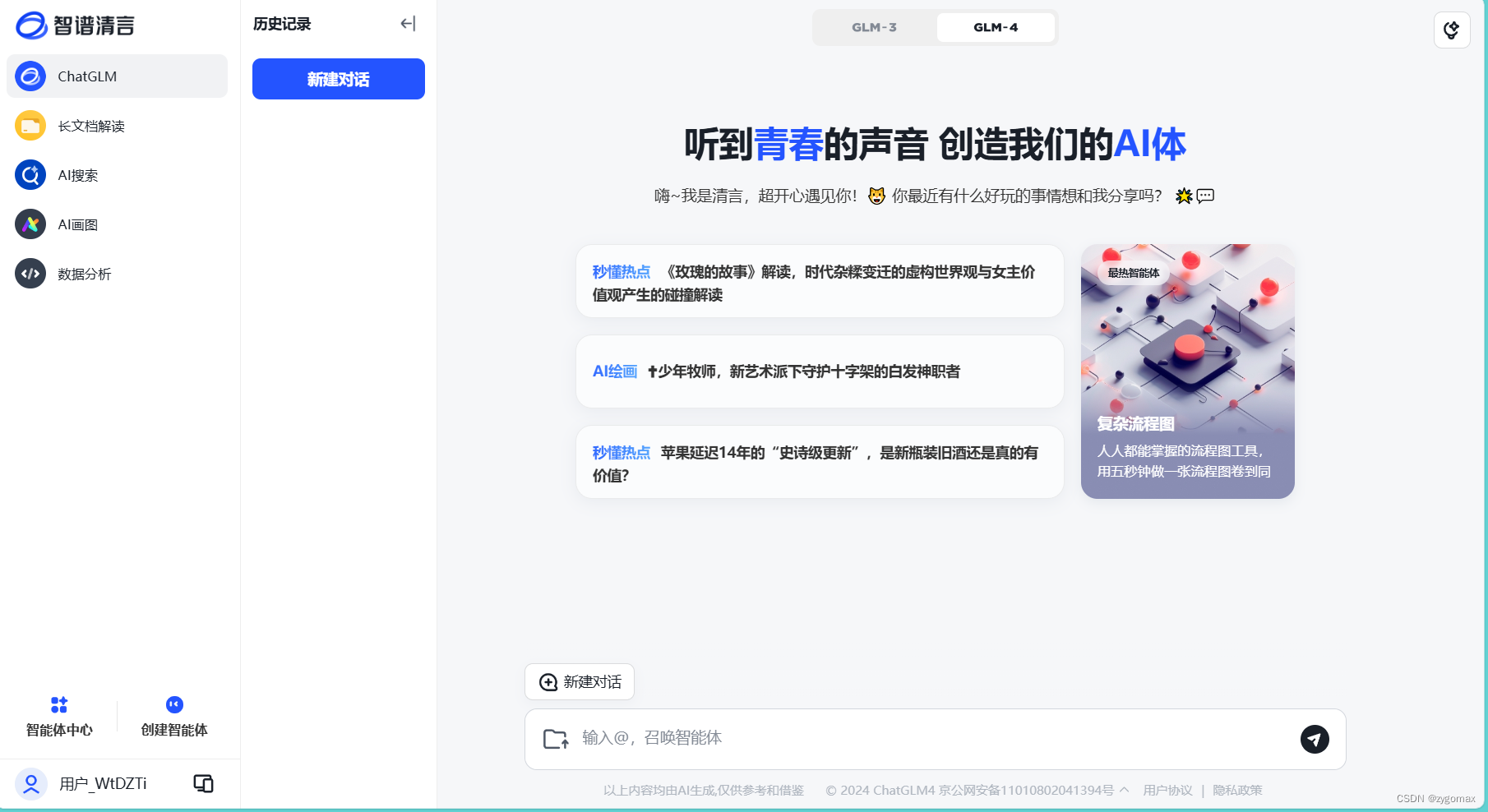
Task: Collapse the 历史记录 panel with arrow icon
Action: coord(408,24)
